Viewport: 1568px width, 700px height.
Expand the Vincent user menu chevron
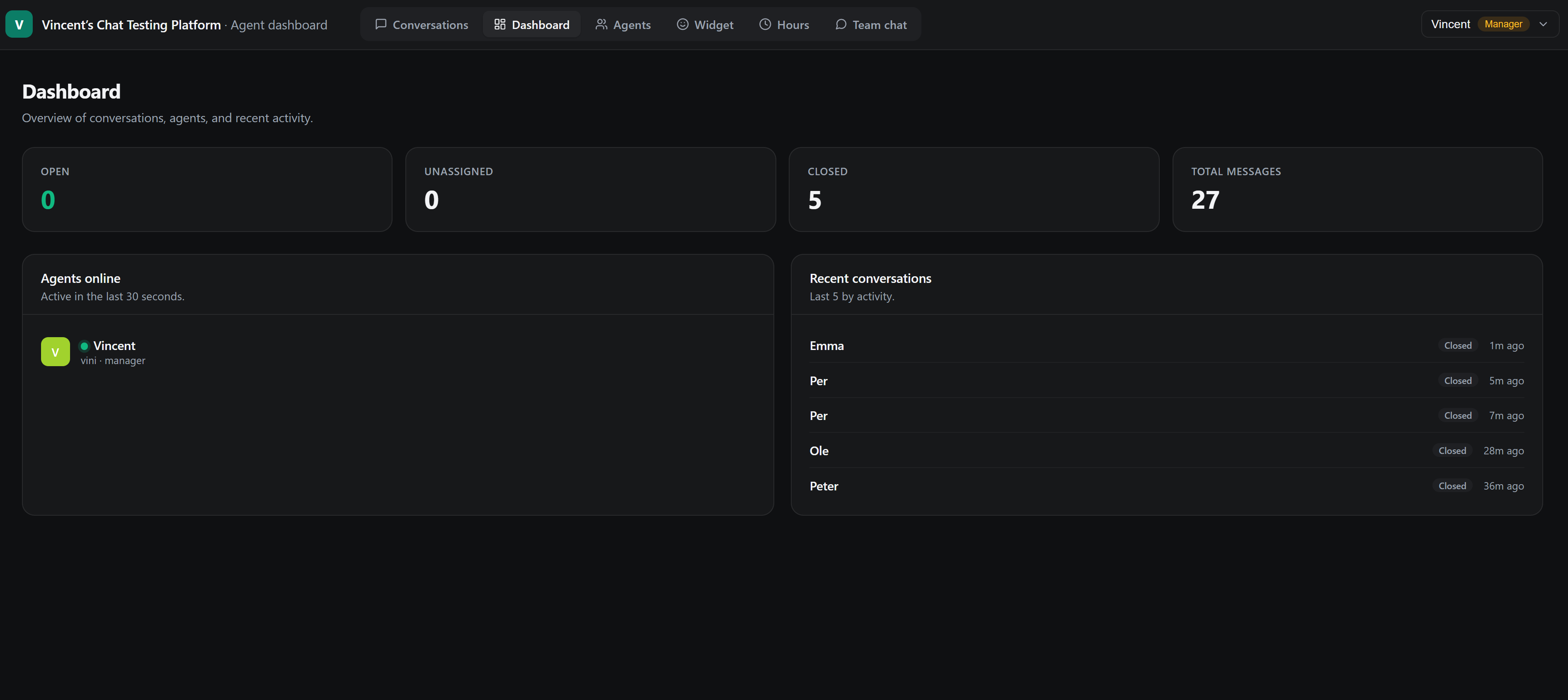[1543, 24]
